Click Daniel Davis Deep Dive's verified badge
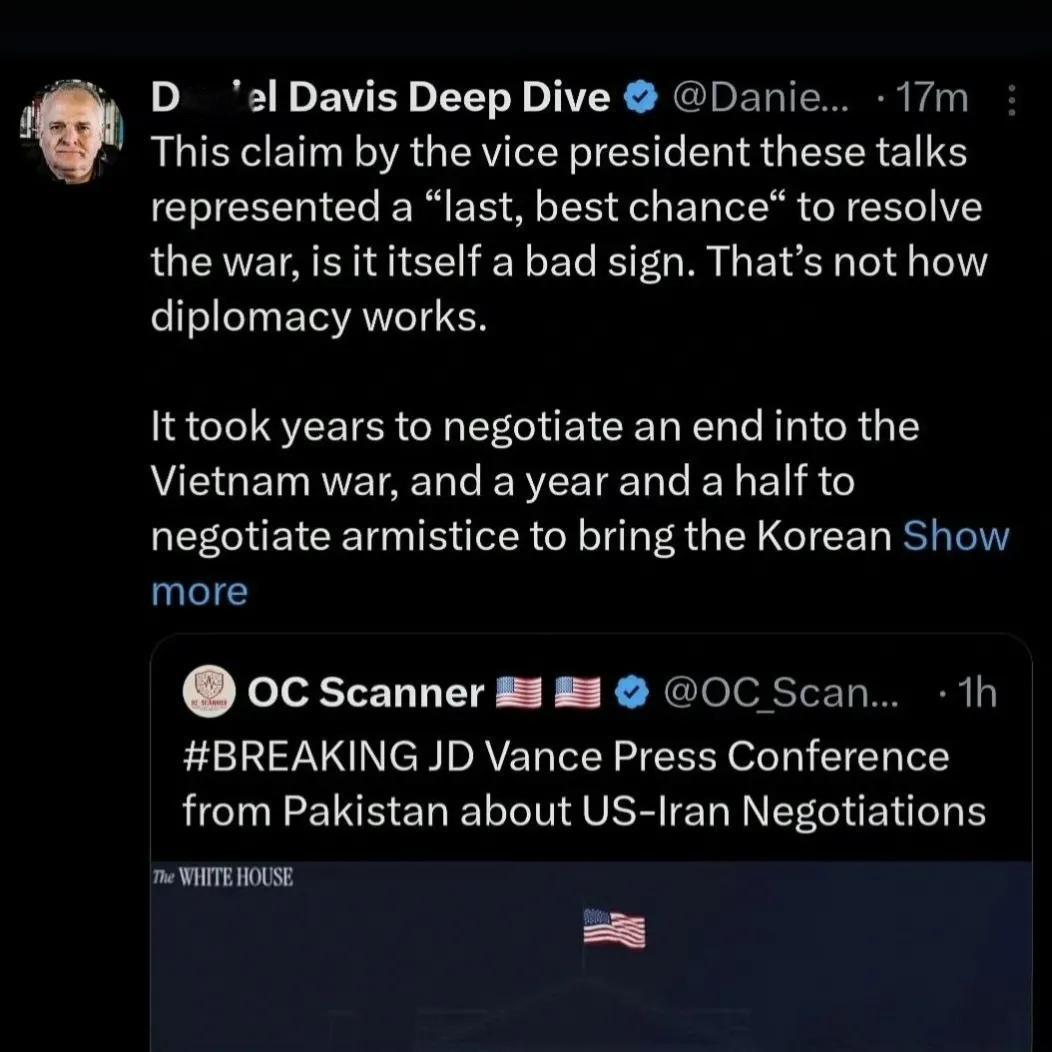1052x1052 pixels. pos(639,96)
